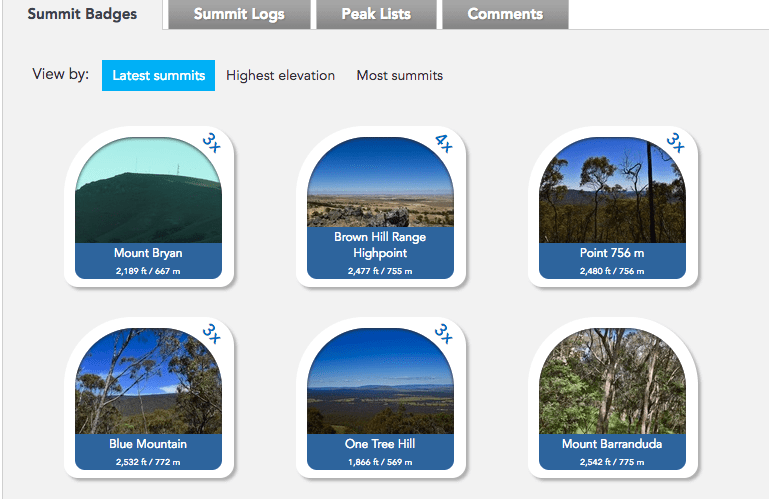Click the 3x count on Mount Bryan
The width and height of the screenshot is (769, 499).
point(212,143)
